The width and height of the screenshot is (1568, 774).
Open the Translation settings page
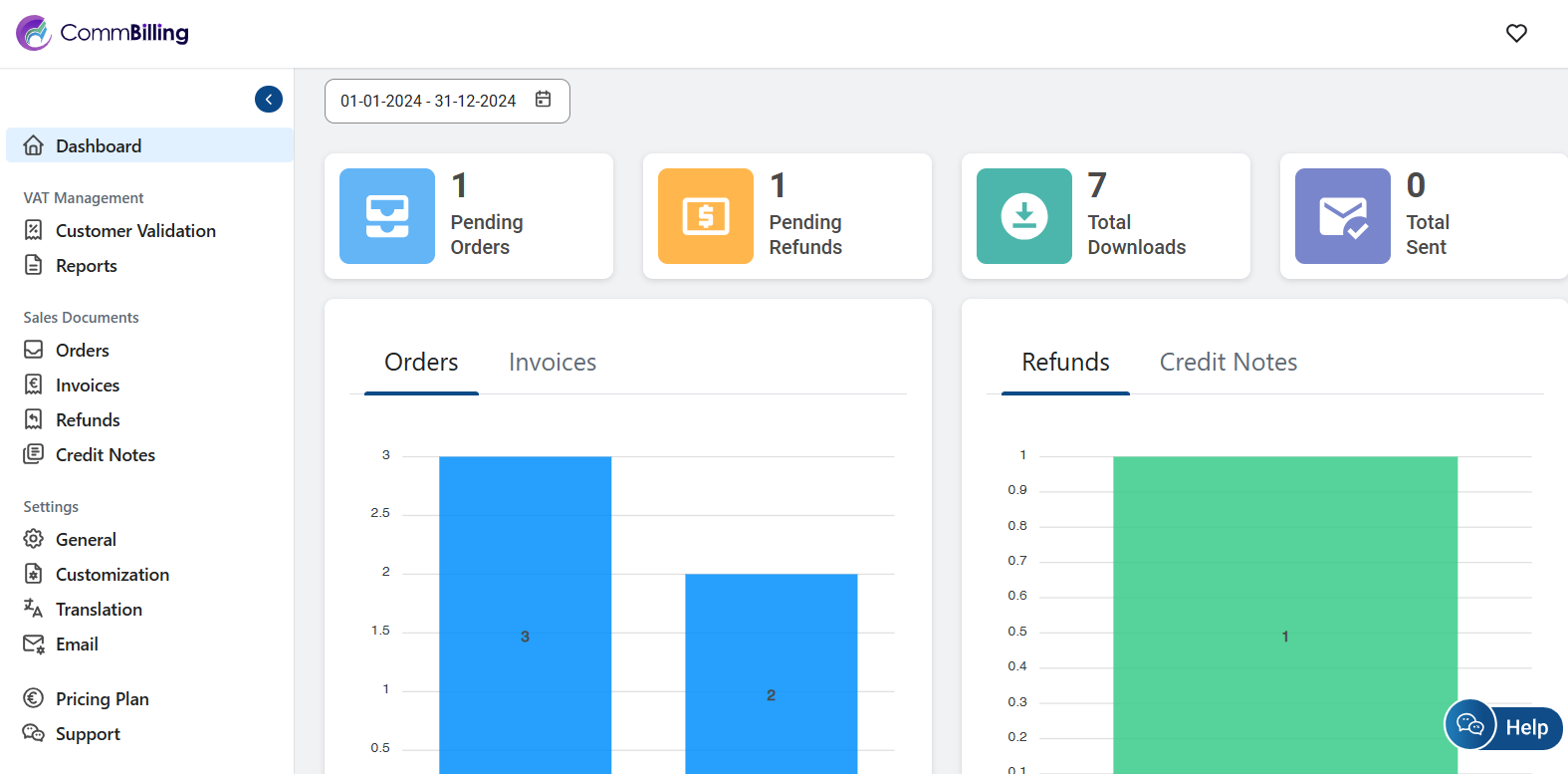[99, 610]
